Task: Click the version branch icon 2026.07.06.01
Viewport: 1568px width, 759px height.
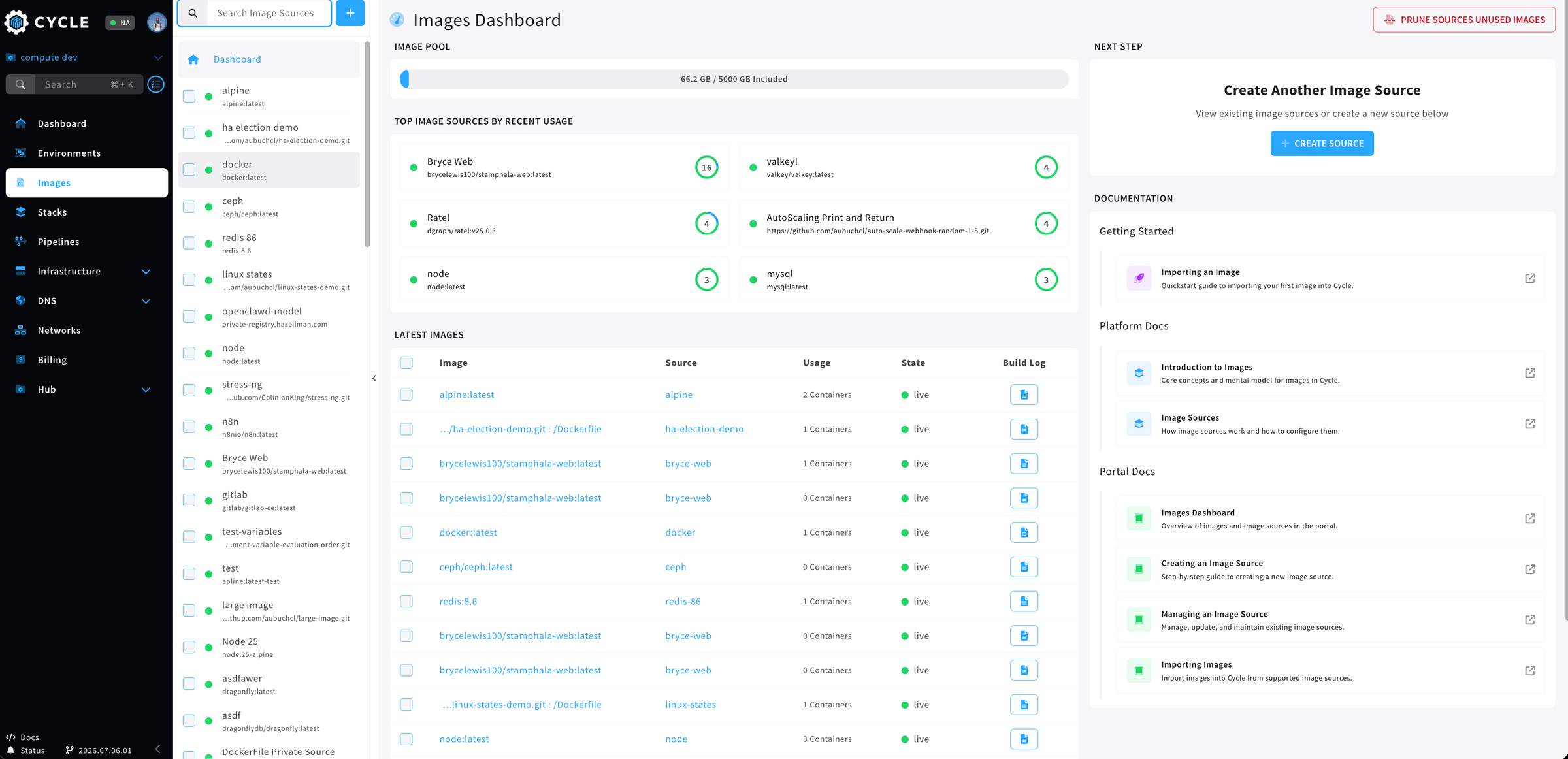Action: click(x=69, y=751)
